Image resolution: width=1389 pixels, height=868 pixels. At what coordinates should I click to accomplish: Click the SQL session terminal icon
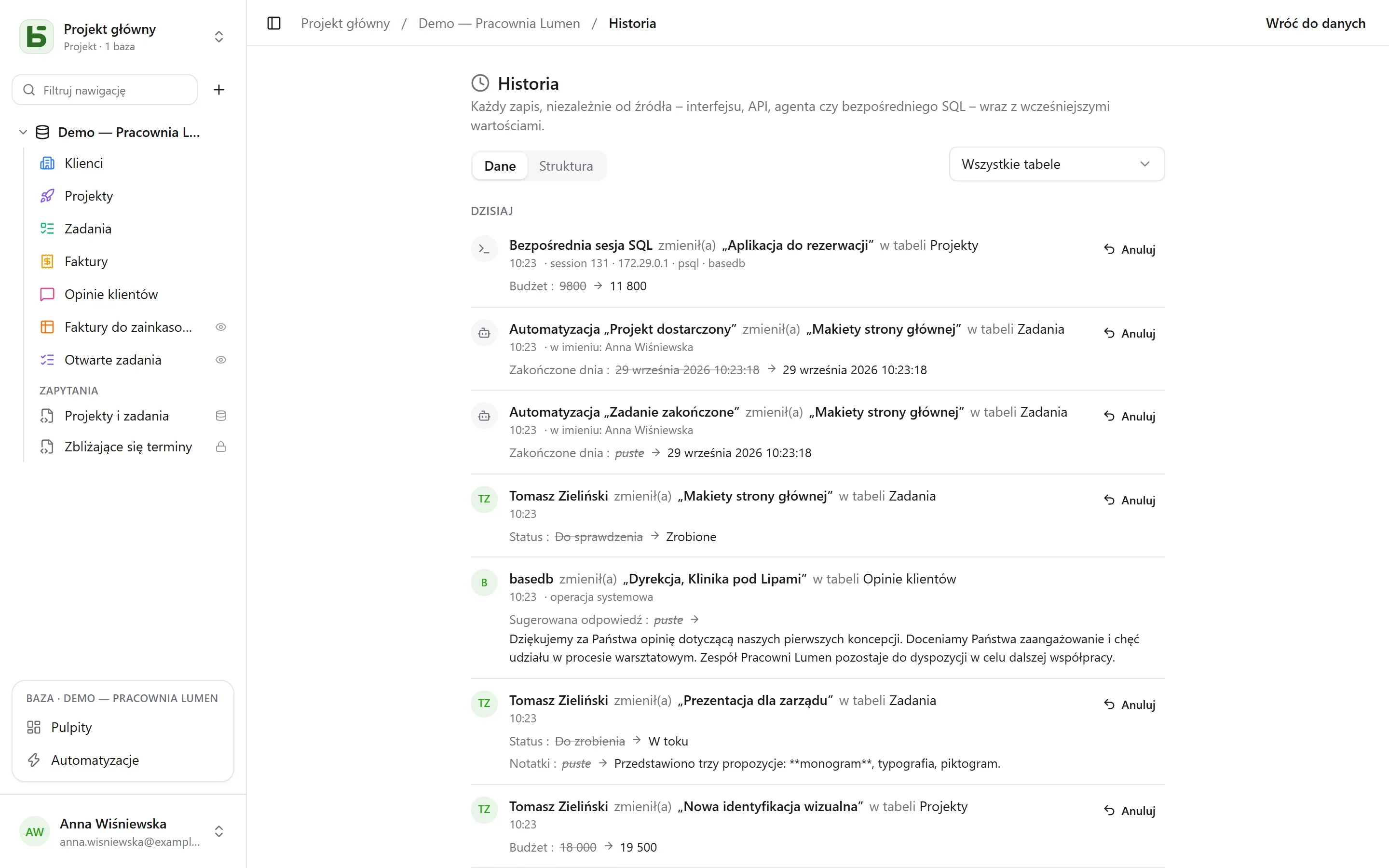(x=484, y=249)
